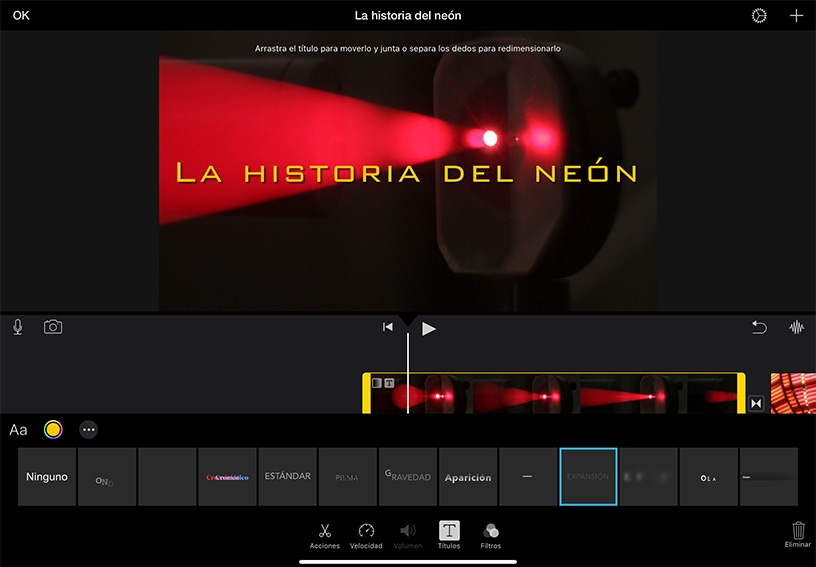
Task: Select the GRAVEDAD title style
Action: coord(407,476)
